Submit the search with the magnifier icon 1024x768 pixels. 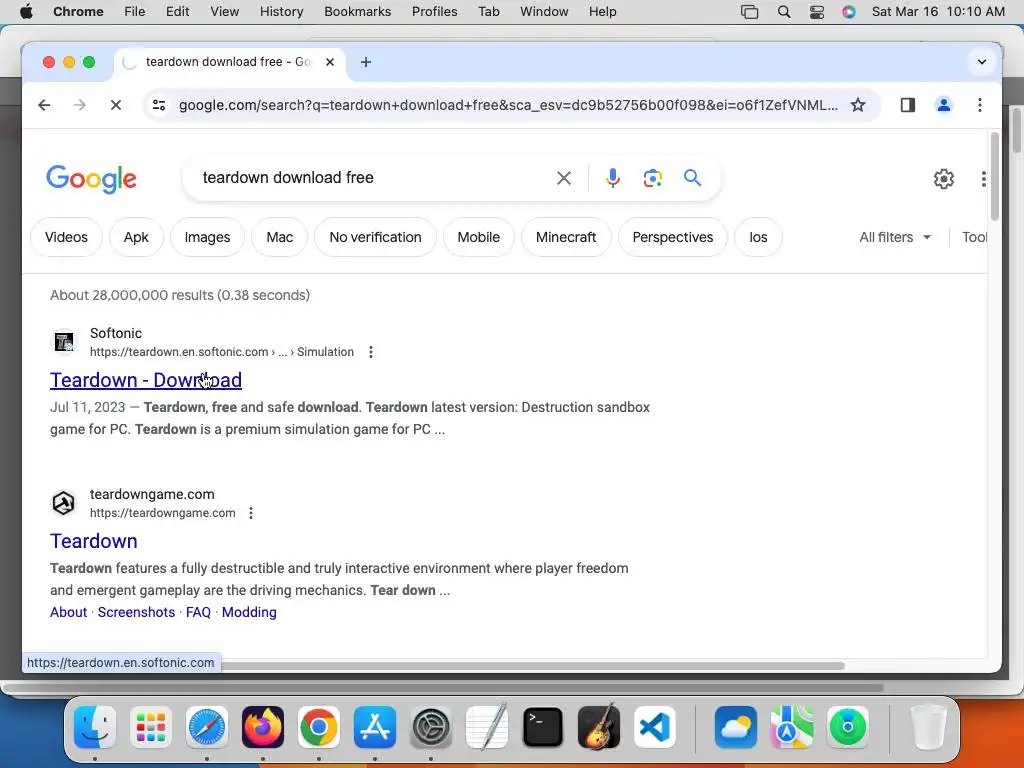pyautogui.click(x=692, y=178)
